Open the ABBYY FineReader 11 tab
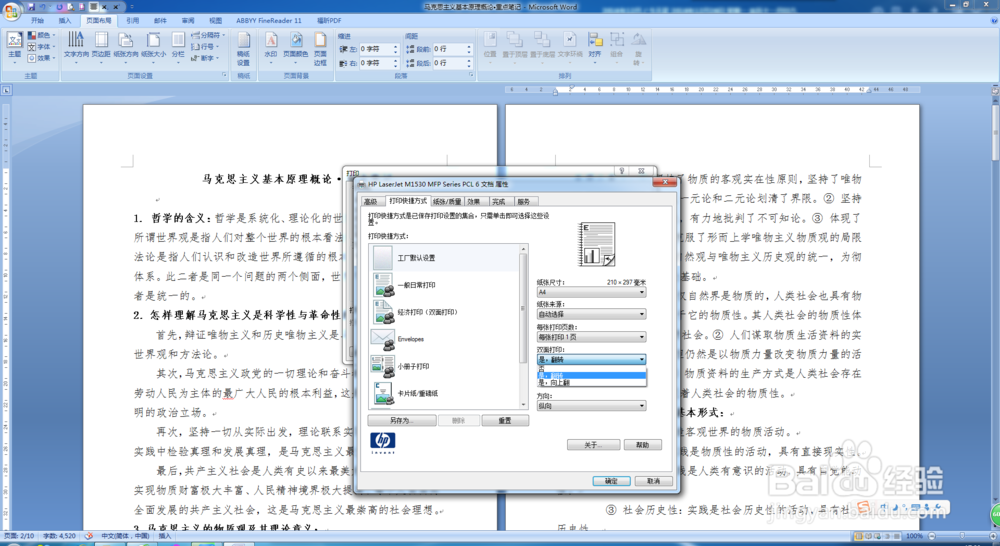Screen dimensions: 1000x546 click(269, 20)
